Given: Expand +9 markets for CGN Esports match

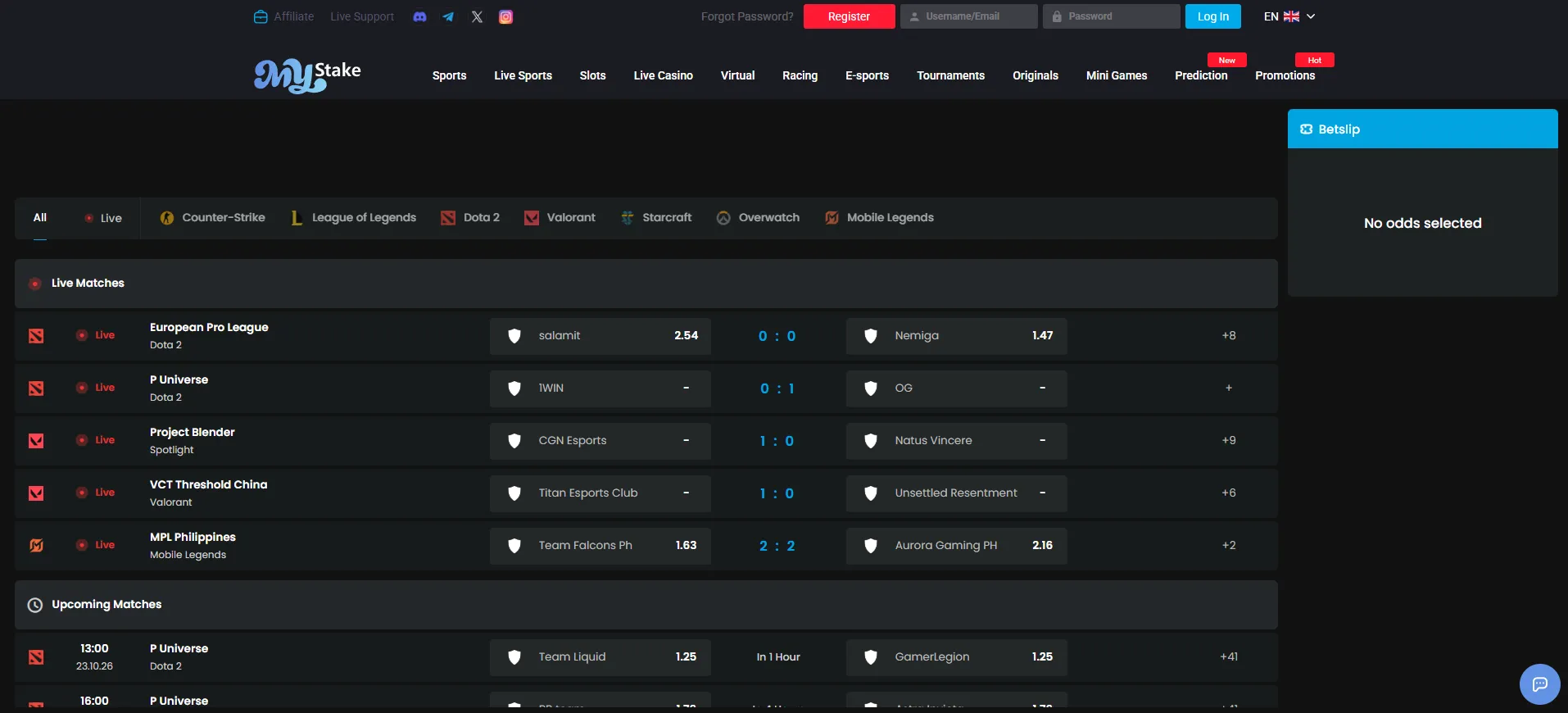Looking at the screenshot, I should 1229,440.
